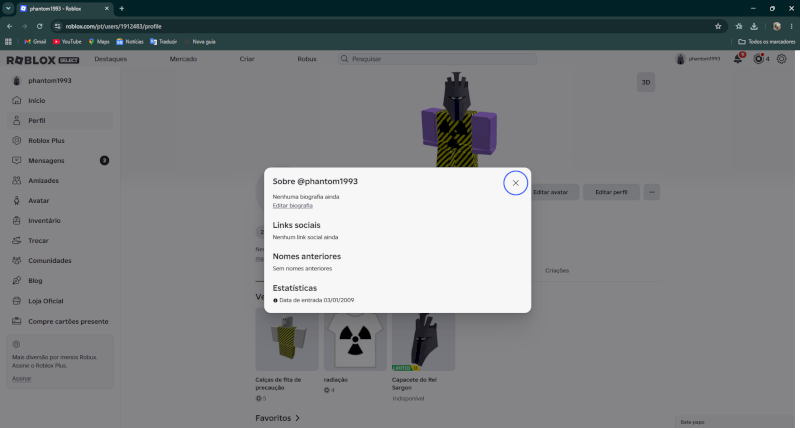The height and width of the screenshot is (428, 800).
Task: Click the Editar perfil button
Action: coord(611,192)
